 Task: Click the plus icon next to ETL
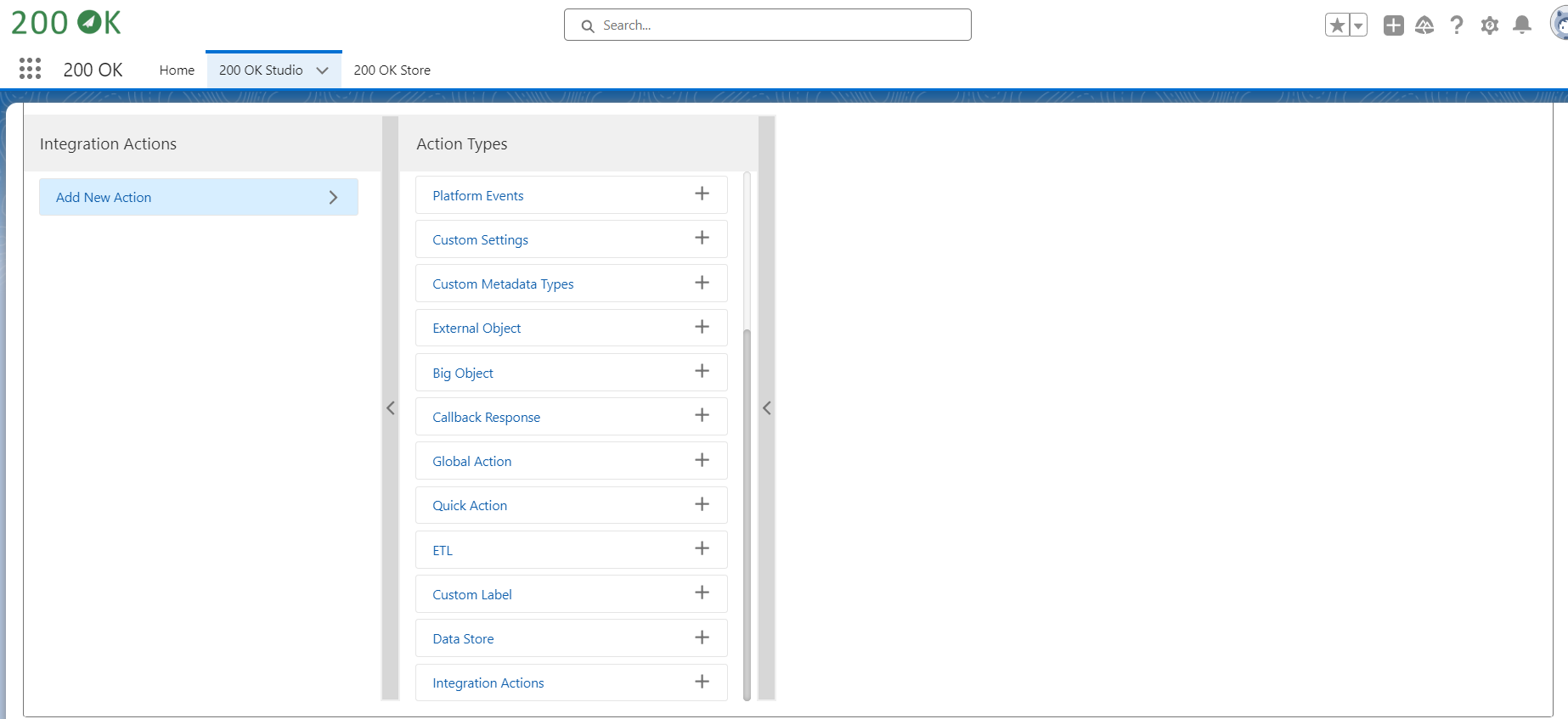702,548
